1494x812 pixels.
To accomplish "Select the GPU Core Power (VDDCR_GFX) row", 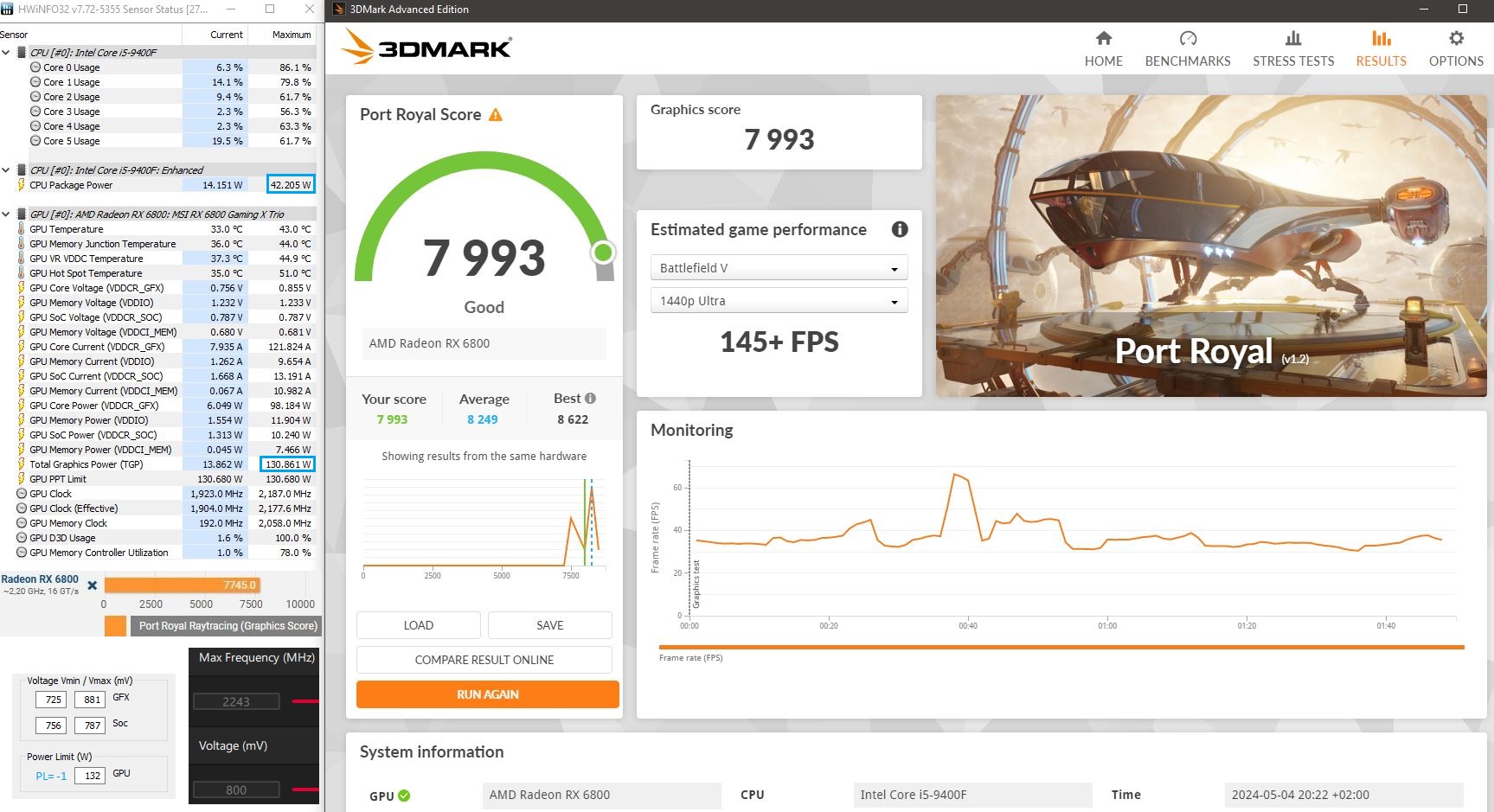I will coord(157,406).
